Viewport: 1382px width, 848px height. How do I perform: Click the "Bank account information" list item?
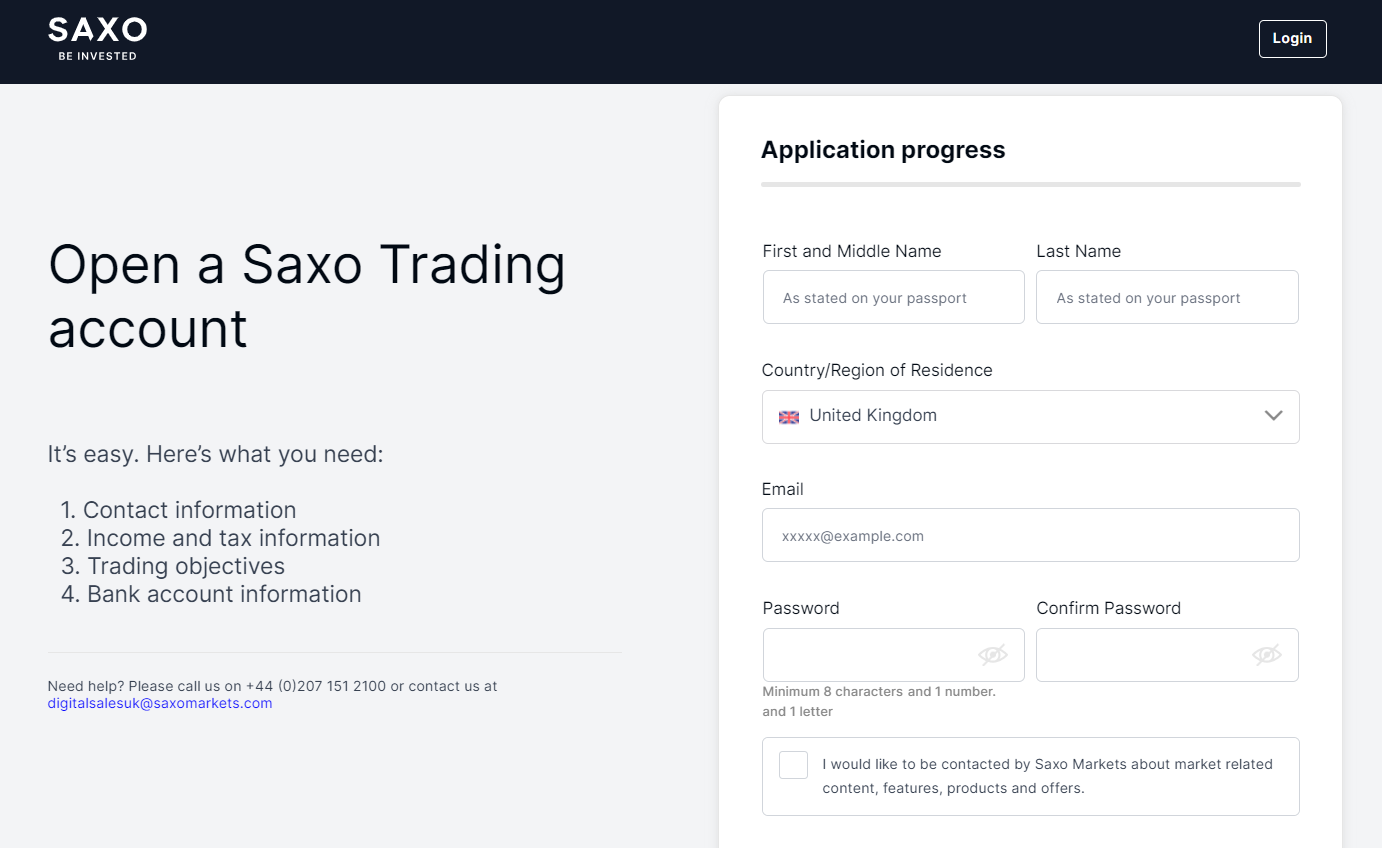(x=223, y=594)
